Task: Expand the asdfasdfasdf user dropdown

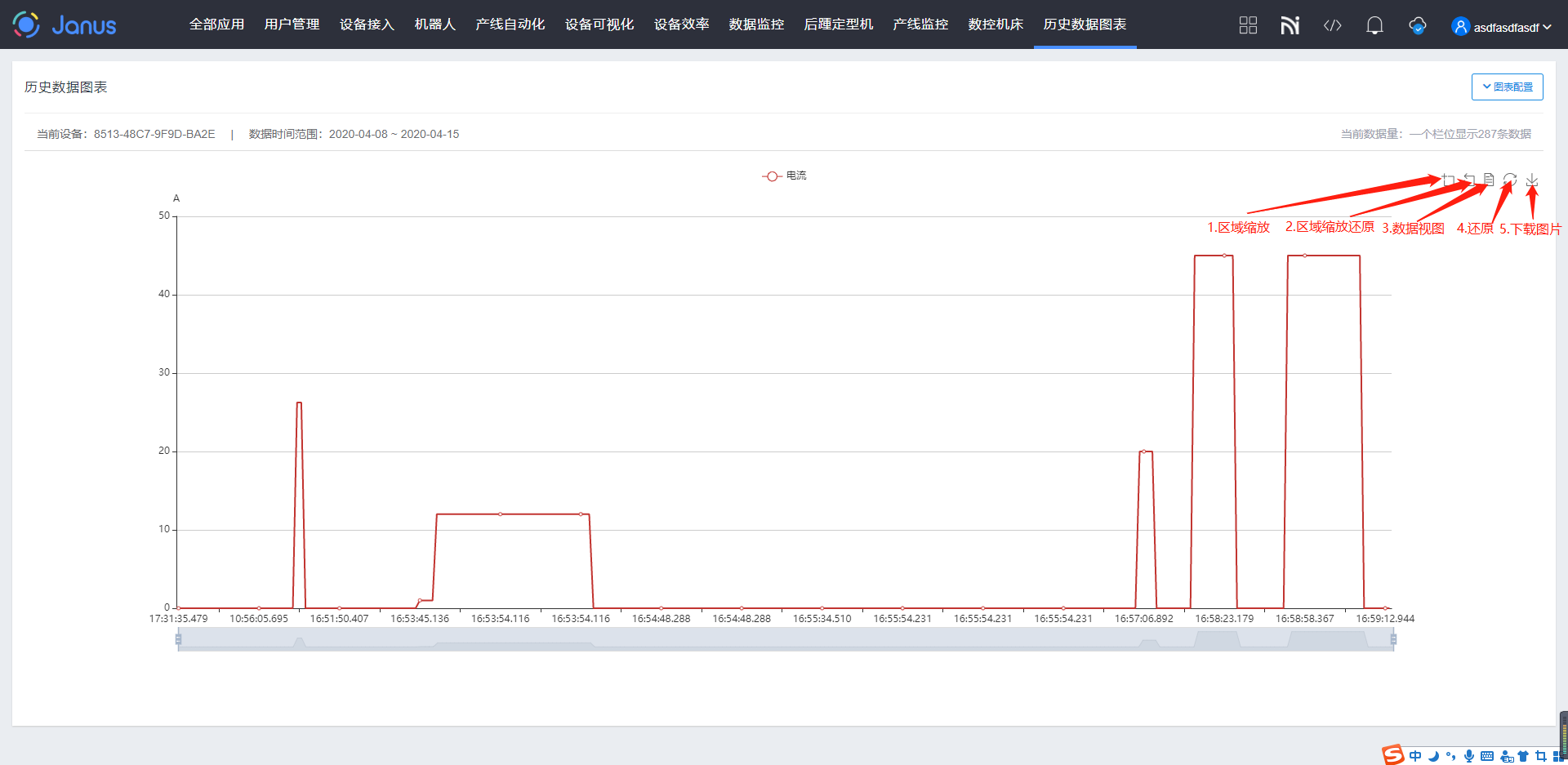Action: tap(1512, 28)
